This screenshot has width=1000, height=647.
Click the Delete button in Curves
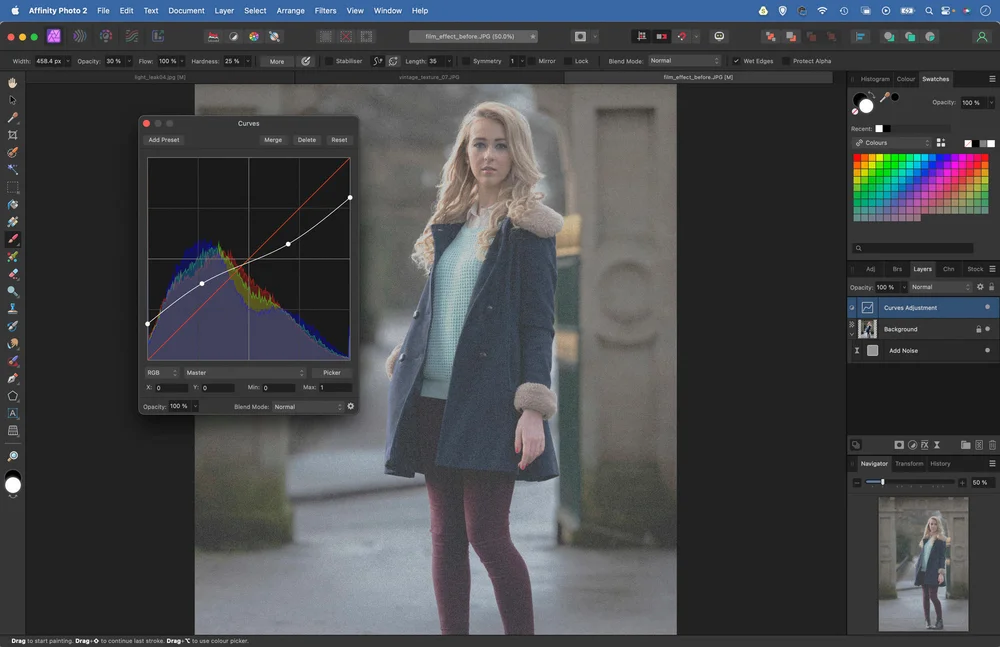(x=307, y=140)
